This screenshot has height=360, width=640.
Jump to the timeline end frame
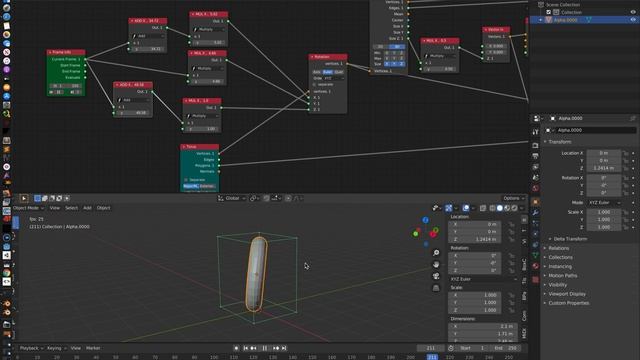click(x=284, y=348)
